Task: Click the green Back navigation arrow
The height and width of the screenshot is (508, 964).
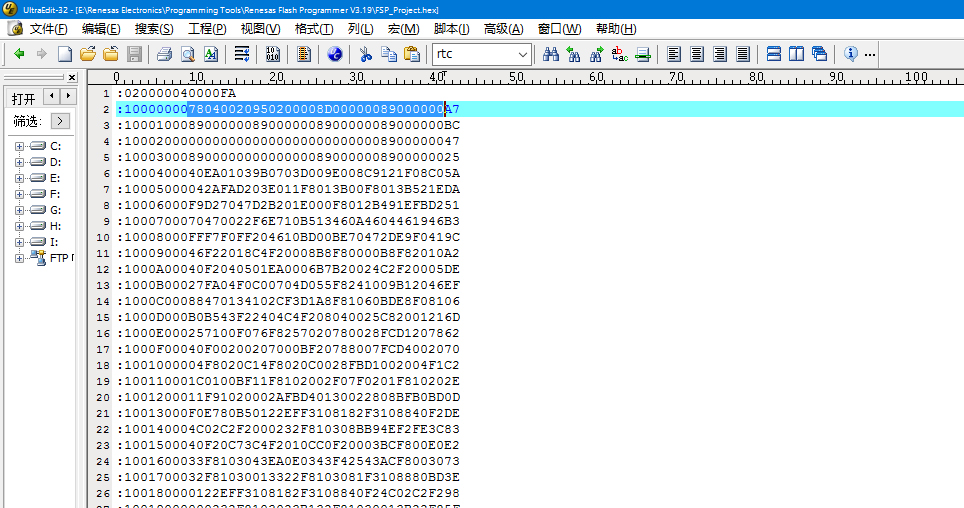Action: click(19, 54)
